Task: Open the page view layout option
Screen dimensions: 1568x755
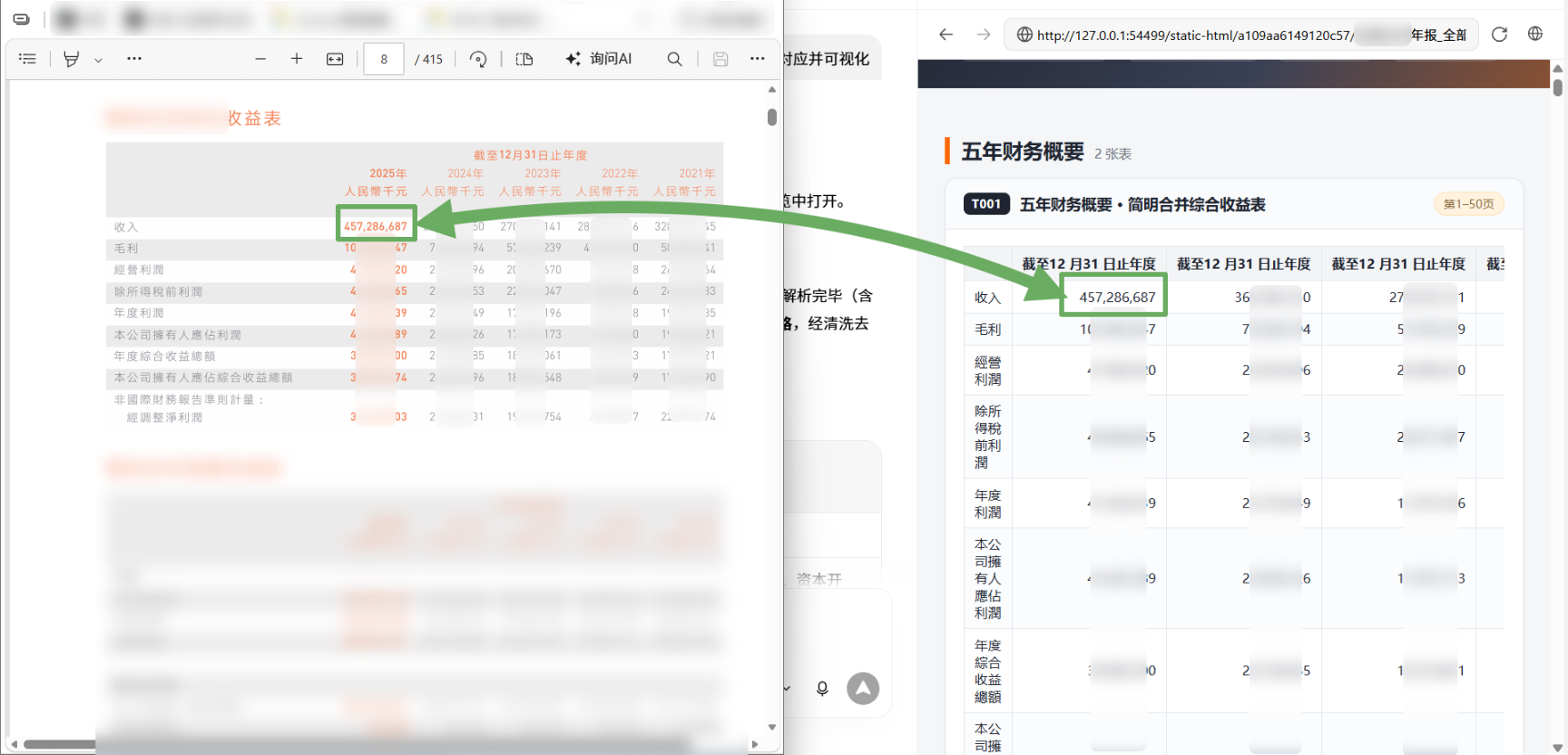Action: click(x=524, y=59)
